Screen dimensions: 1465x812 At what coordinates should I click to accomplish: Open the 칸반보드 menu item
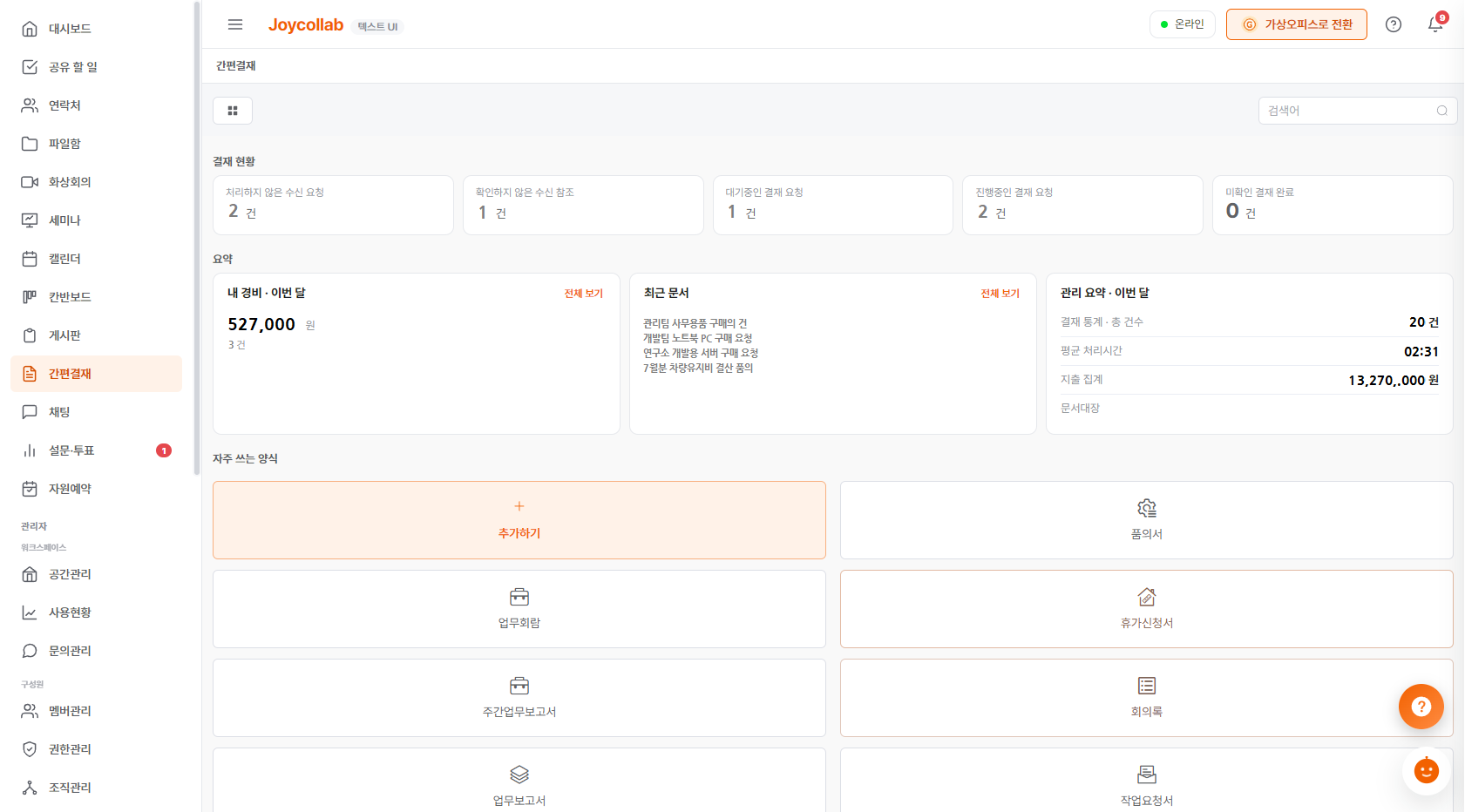click(x=97, y=297)
